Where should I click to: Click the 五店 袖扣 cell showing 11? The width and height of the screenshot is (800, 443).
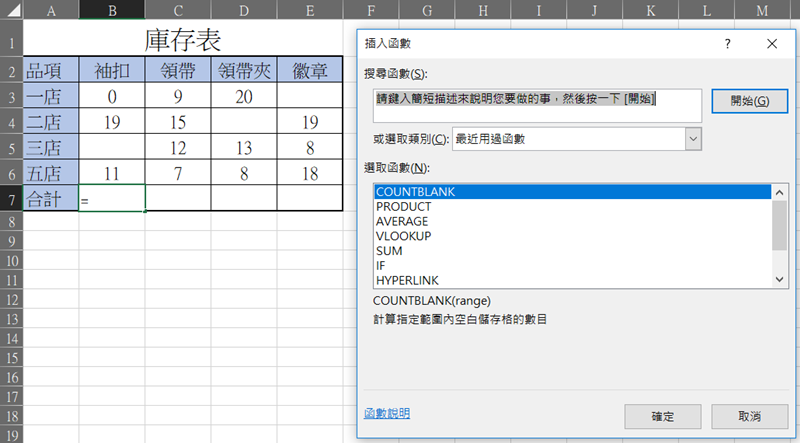[112, 173]
